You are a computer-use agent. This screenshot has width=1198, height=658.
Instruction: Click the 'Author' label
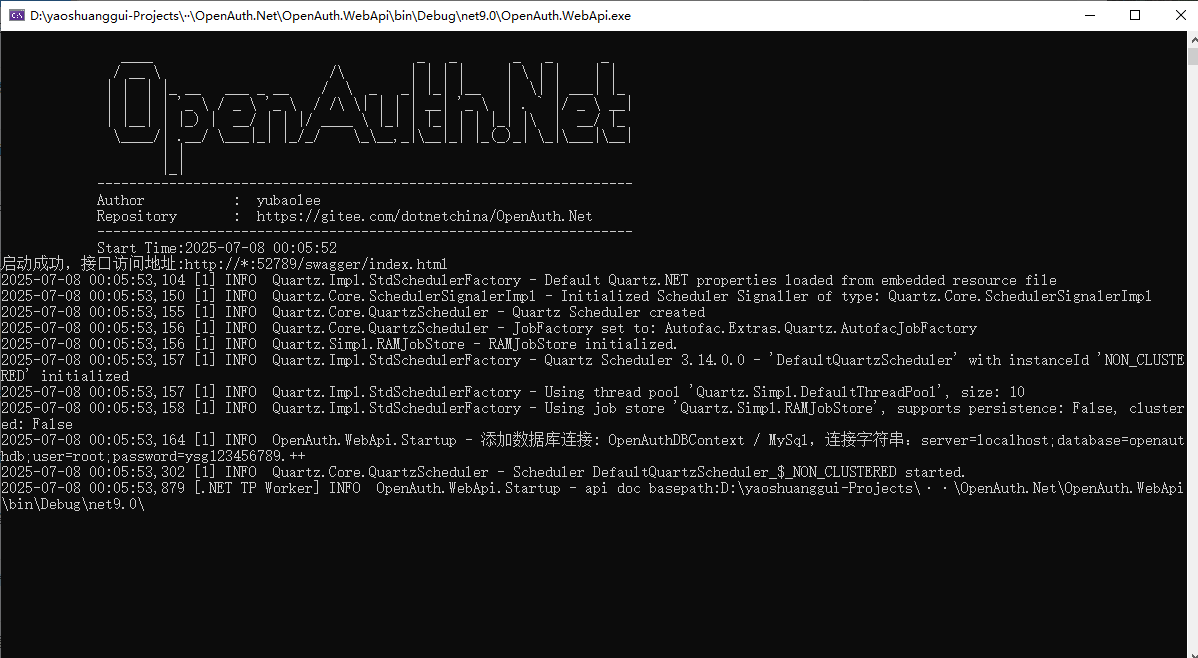coord(120,200)
